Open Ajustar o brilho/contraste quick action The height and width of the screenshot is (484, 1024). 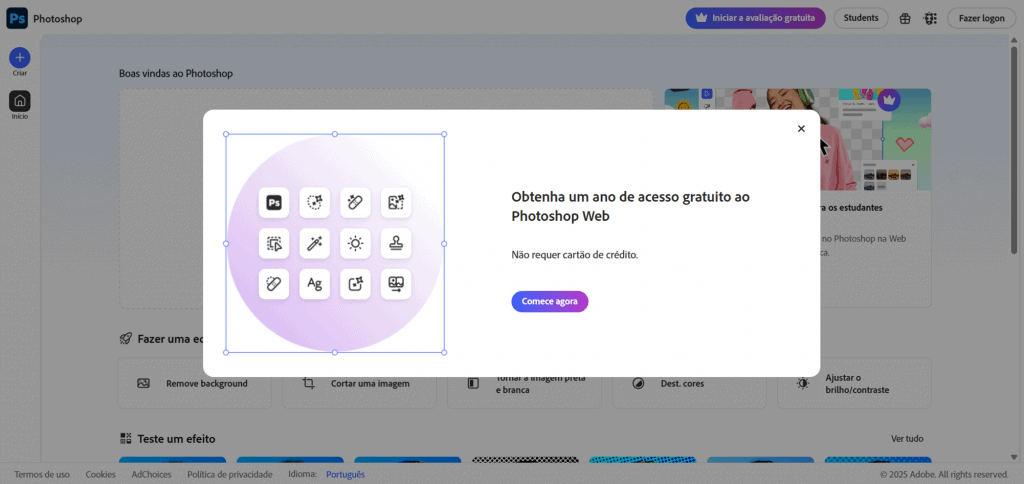coord(854,383)
